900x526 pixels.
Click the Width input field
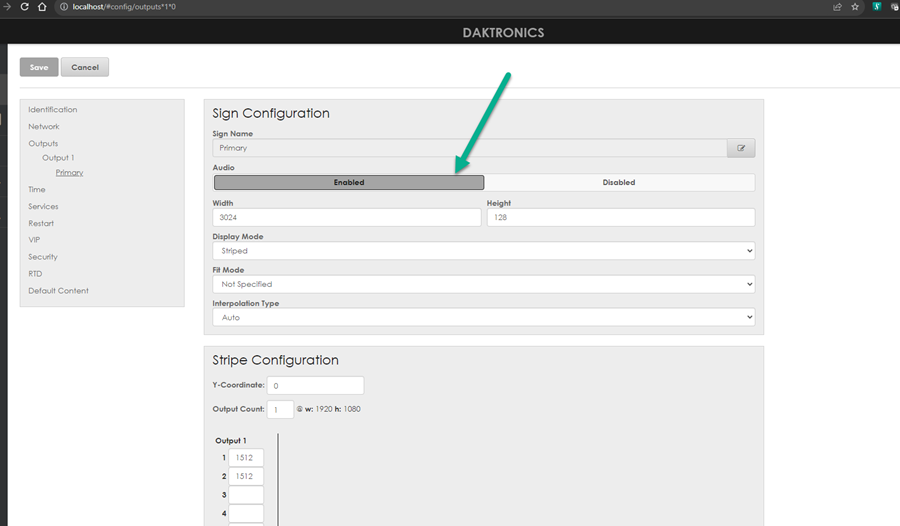pos(346,217)
